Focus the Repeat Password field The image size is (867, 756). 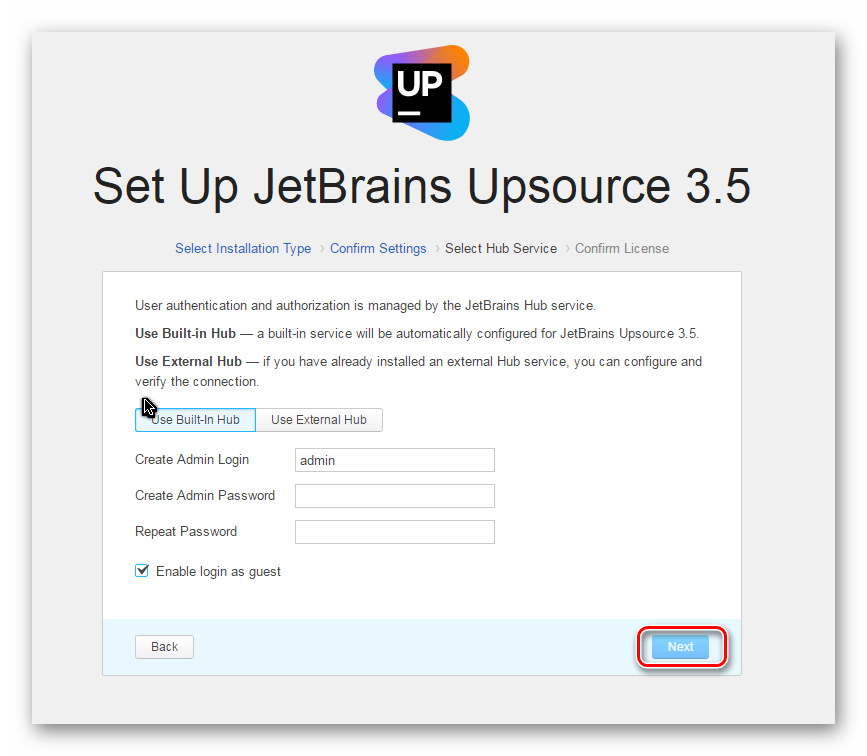click(x=395, y=532)
